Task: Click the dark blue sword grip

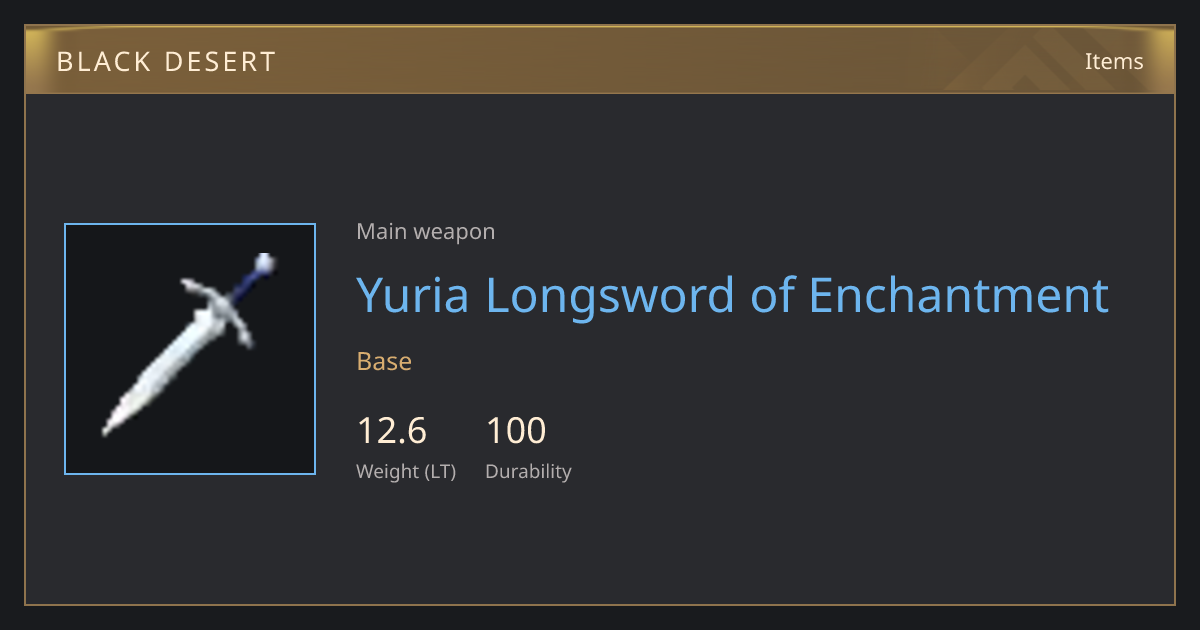Action: (244, 285)
